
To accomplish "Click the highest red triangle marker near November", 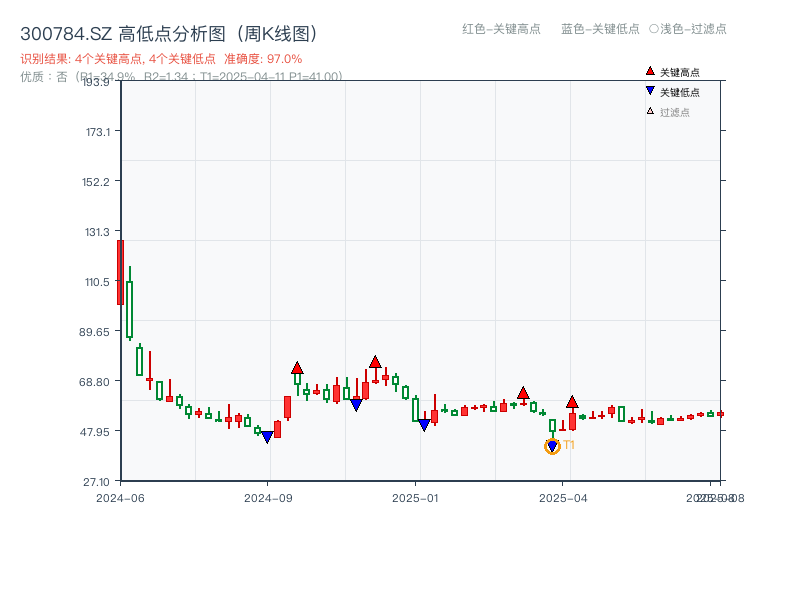I will click(376, 362).
